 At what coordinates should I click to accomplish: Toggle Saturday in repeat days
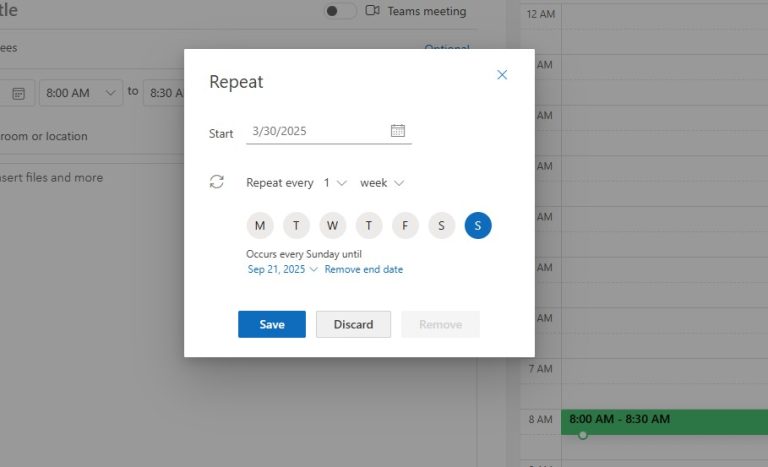441,225
